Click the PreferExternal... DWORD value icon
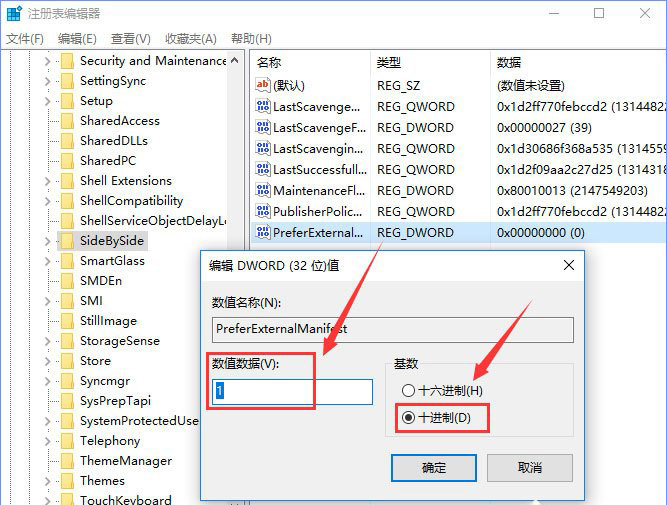Image resolution: width=667 pixels, height=505 pixels. [x=263, y=232]
